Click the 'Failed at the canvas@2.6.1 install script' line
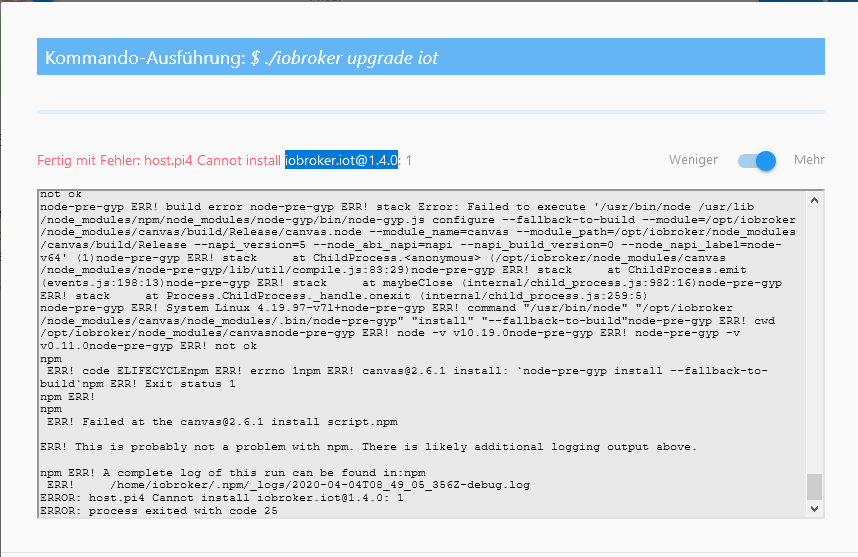The image size is (858, 557). click(x=222, y=422)
